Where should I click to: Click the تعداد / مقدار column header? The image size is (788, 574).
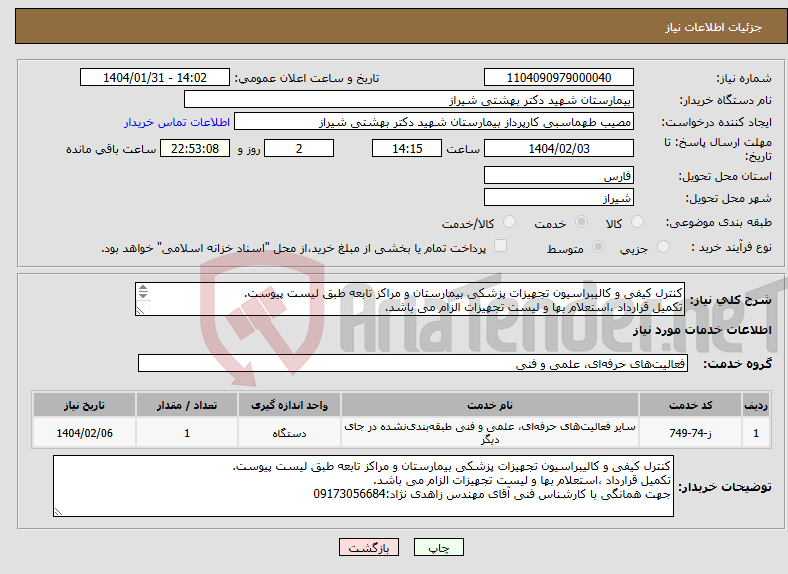(x=187, y=405)
